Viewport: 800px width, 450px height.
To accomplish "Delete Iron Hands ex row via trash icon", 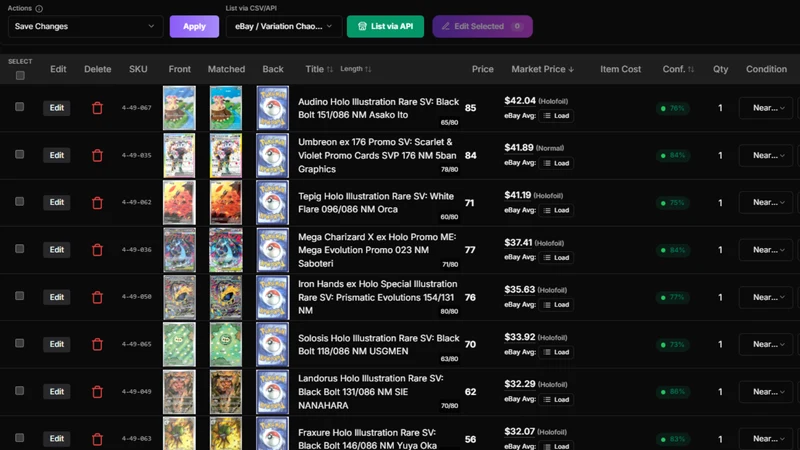I will 97,297.
